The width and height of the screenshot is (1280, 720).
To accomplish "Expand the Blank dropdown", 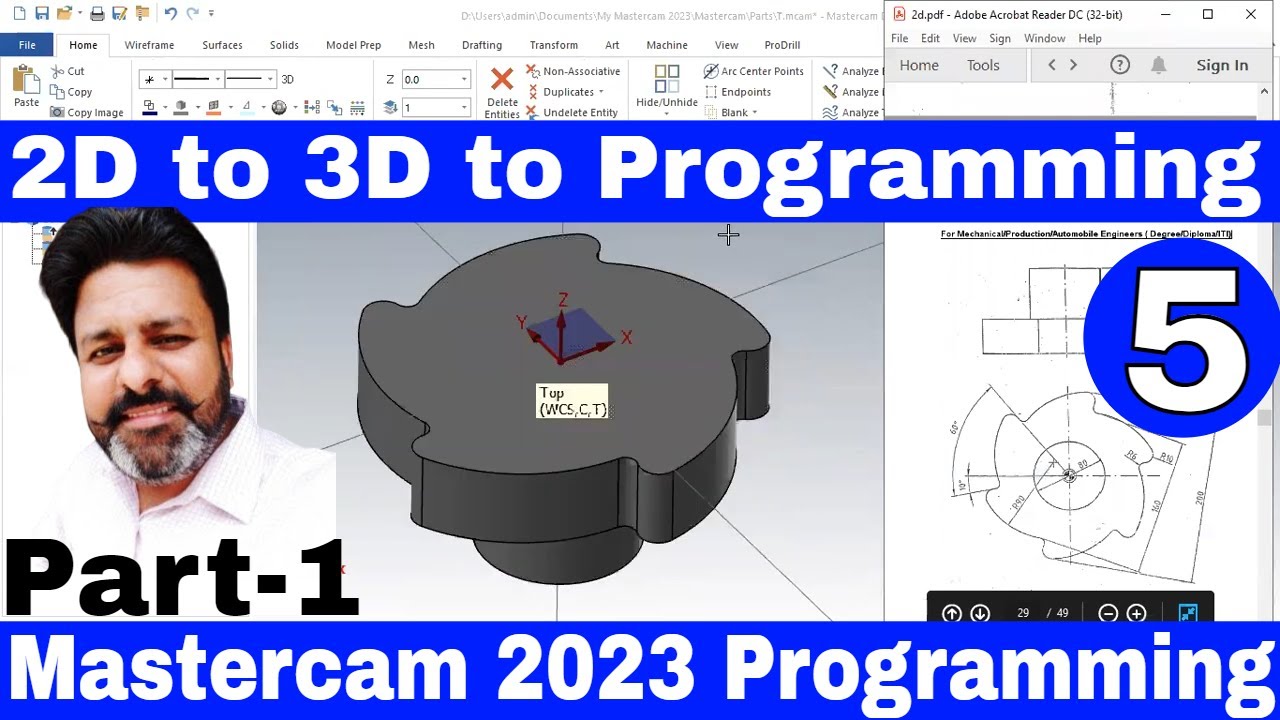I will coord(754,113).
